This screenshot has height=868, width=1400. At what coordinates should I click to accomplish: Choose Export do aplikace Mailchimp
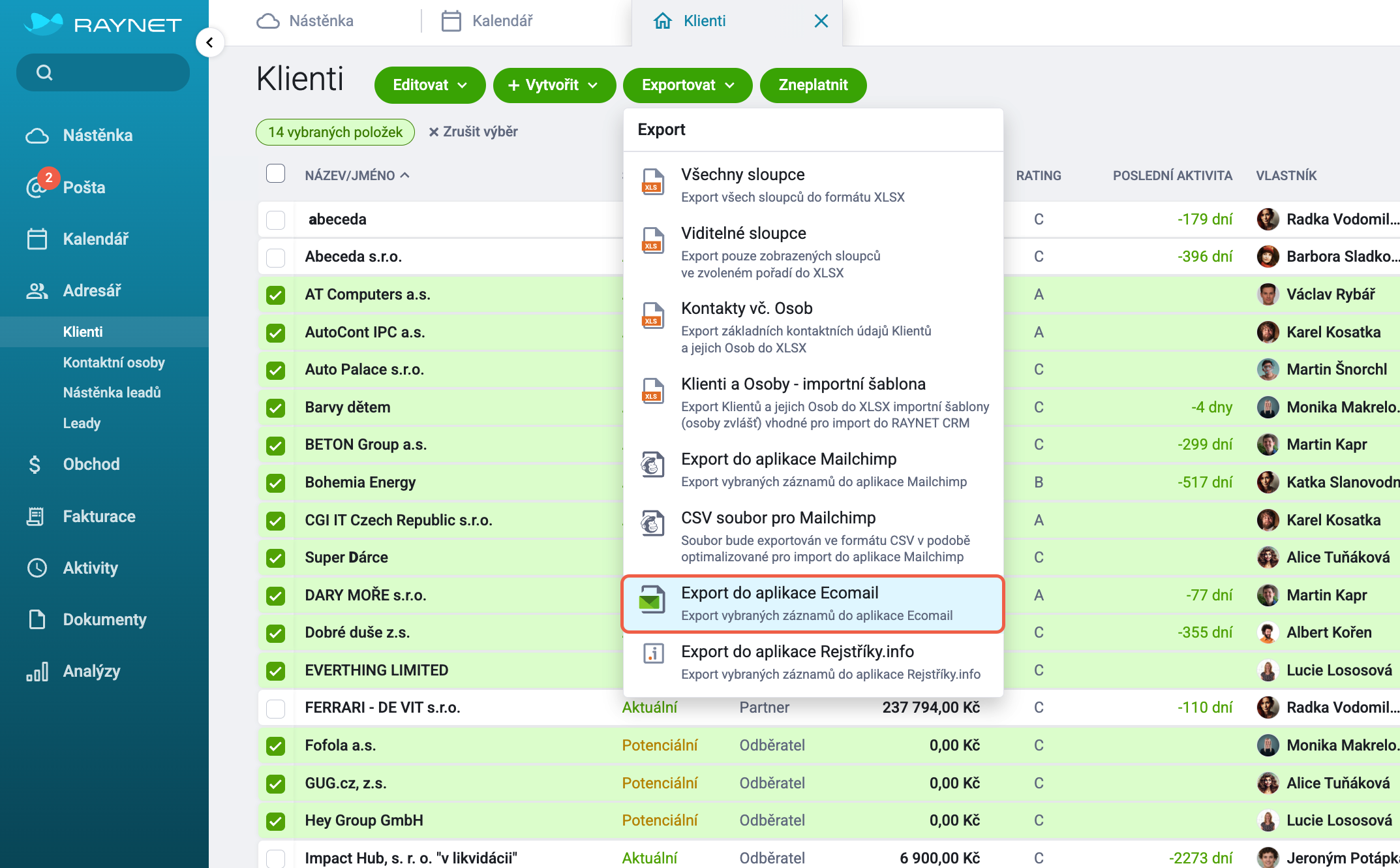[813, 469]
